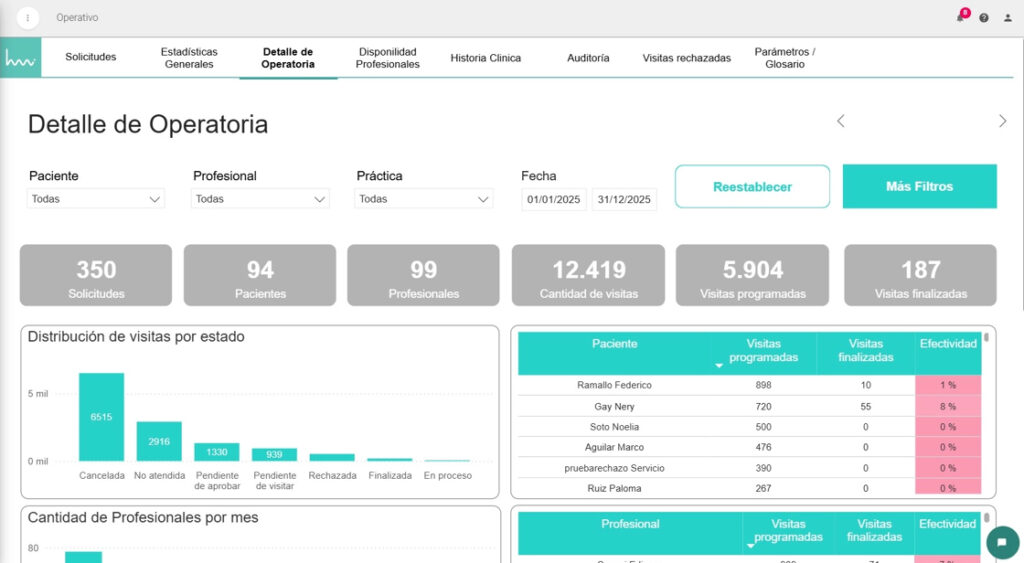Viewport: 1024px width, 563px height.
Task: Open the chat bubble widget
Action: [1002, 542]
